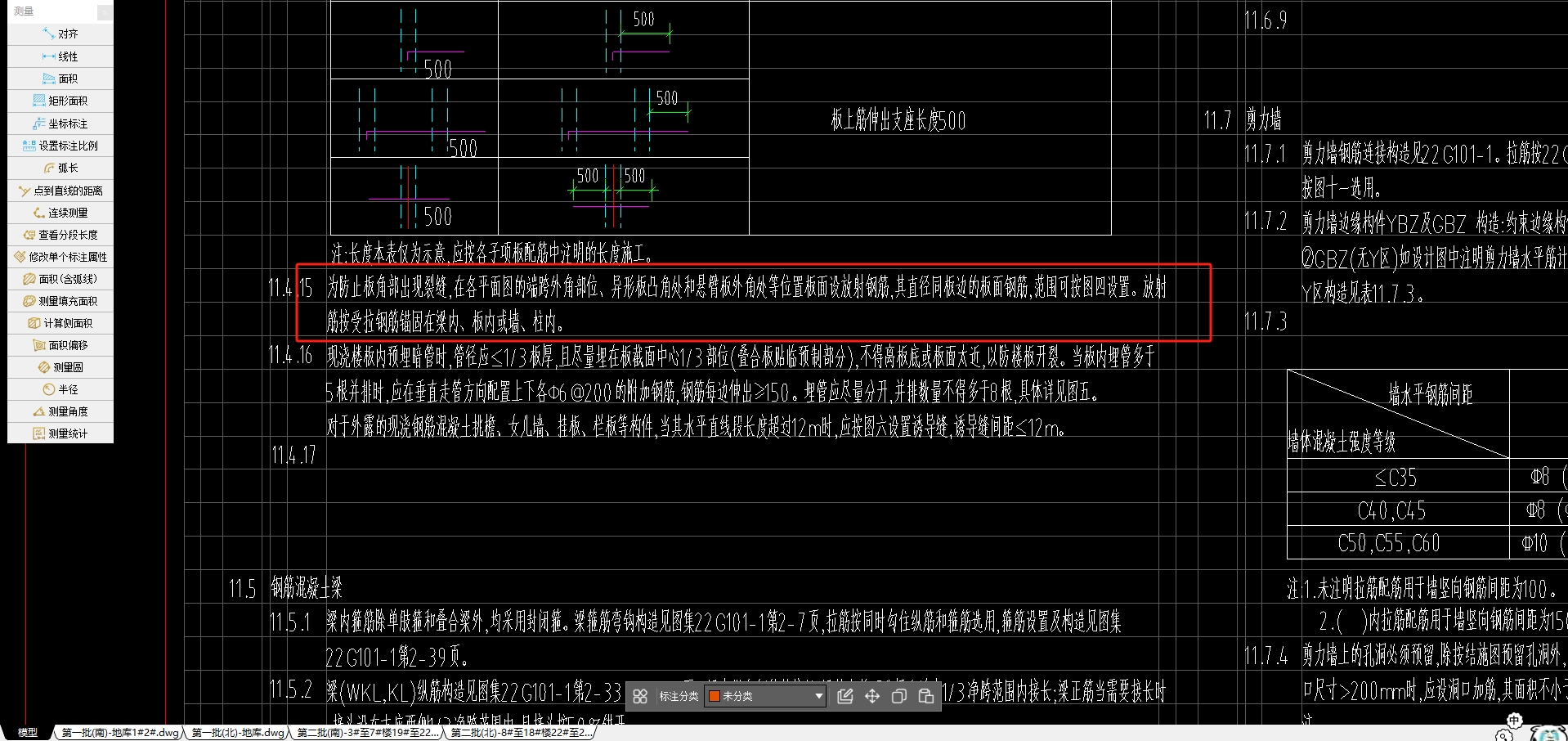The image size is (1568, 741).
Task: Open 查看分段长度 segment length viewer
Action: click(60, 235)
